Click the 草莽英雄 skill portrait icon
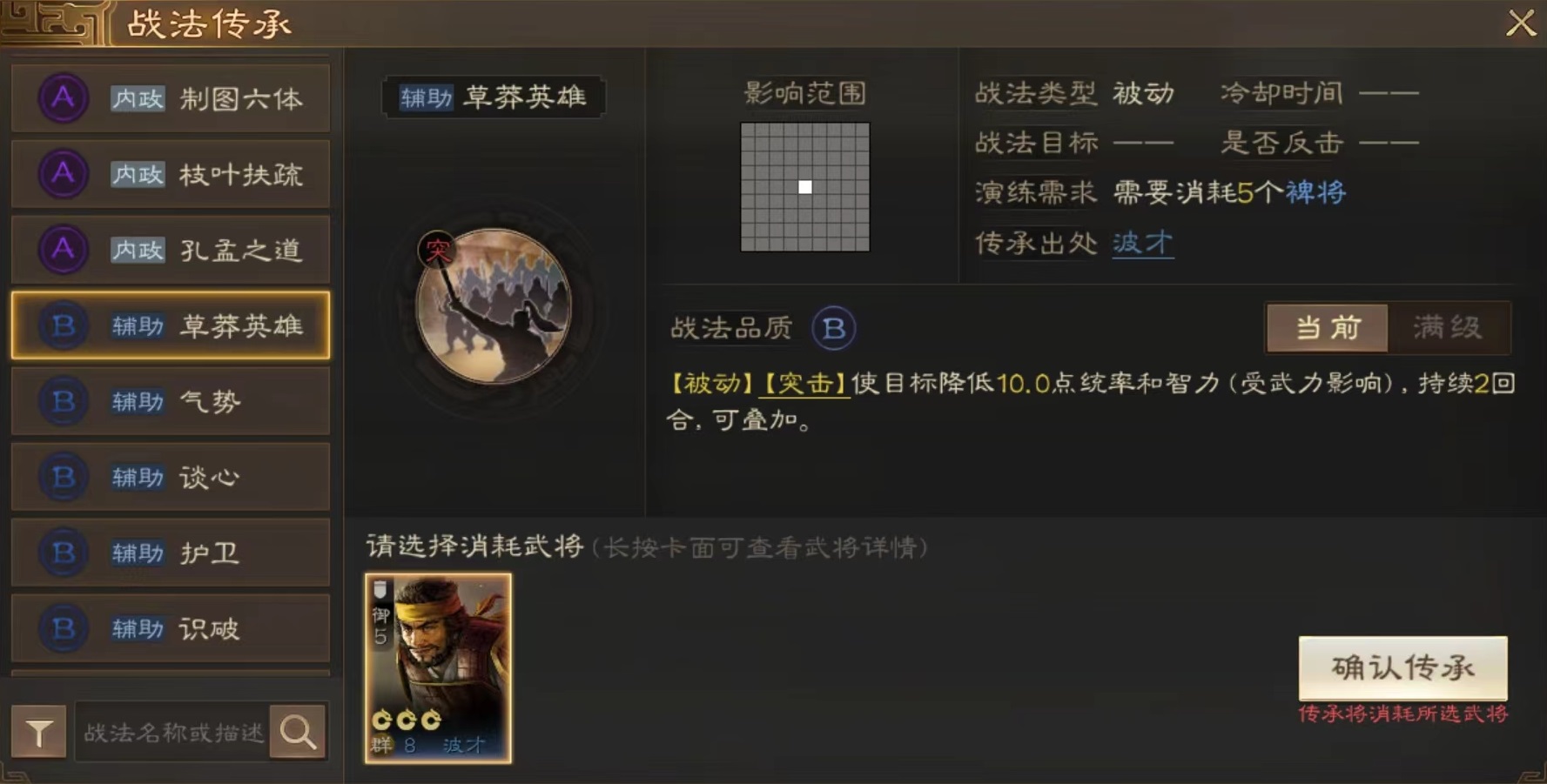Screen dimensions: 1547x784 [x=494, y=306]
